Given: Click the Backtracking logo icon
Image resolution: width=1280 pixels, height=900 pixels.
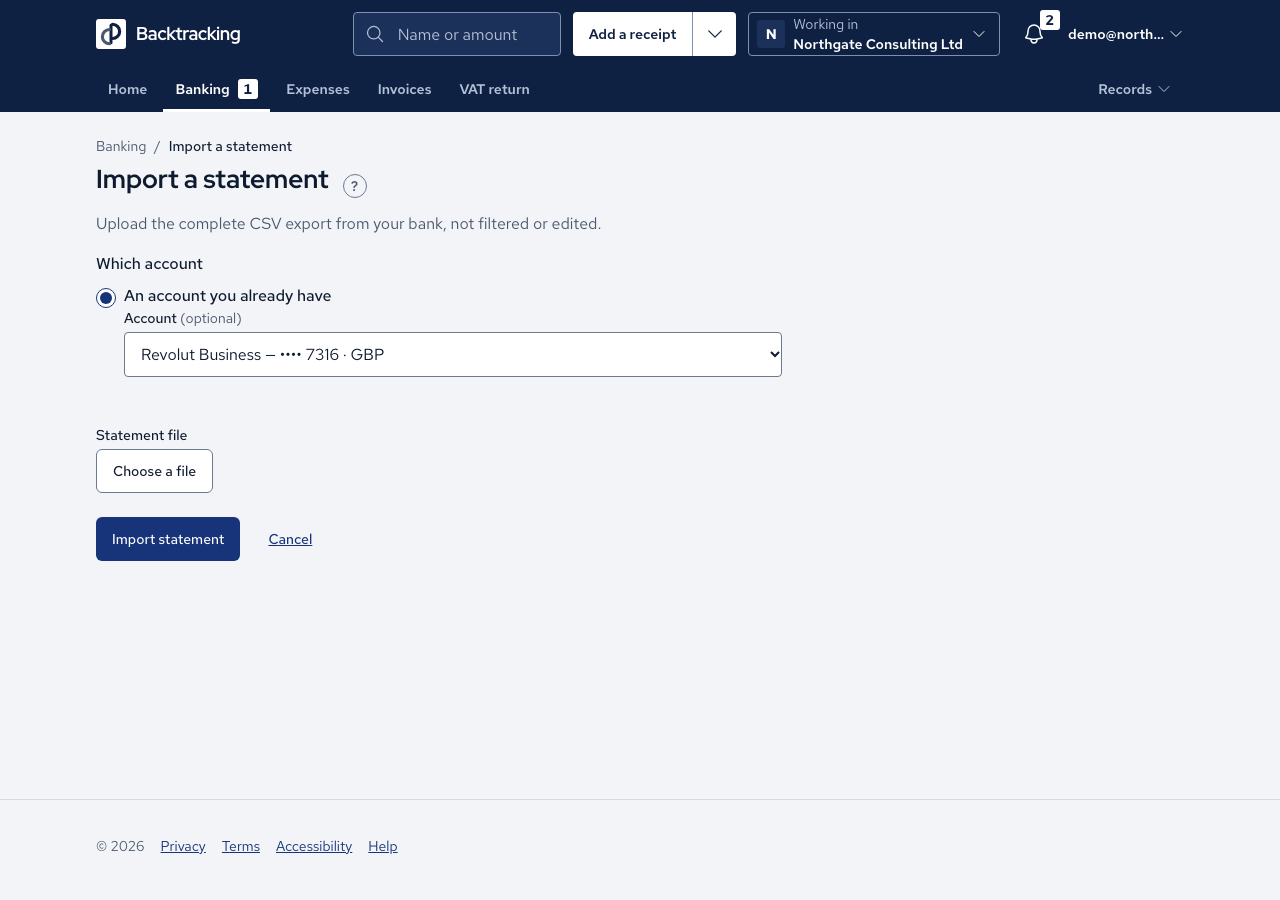Looking at the screenshot, I should (111, 34).
